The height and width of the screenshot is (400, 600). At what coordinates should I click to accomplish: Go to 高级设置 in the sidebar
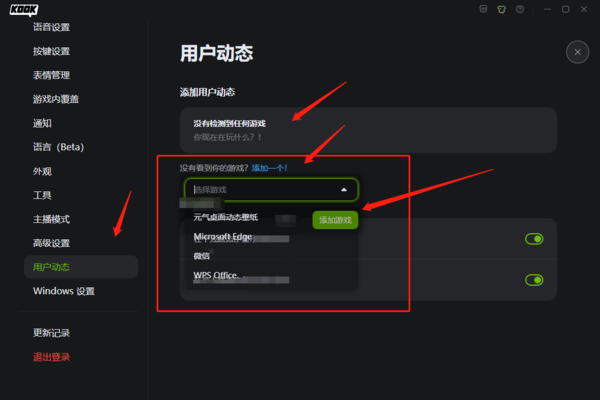click(51, 243)
